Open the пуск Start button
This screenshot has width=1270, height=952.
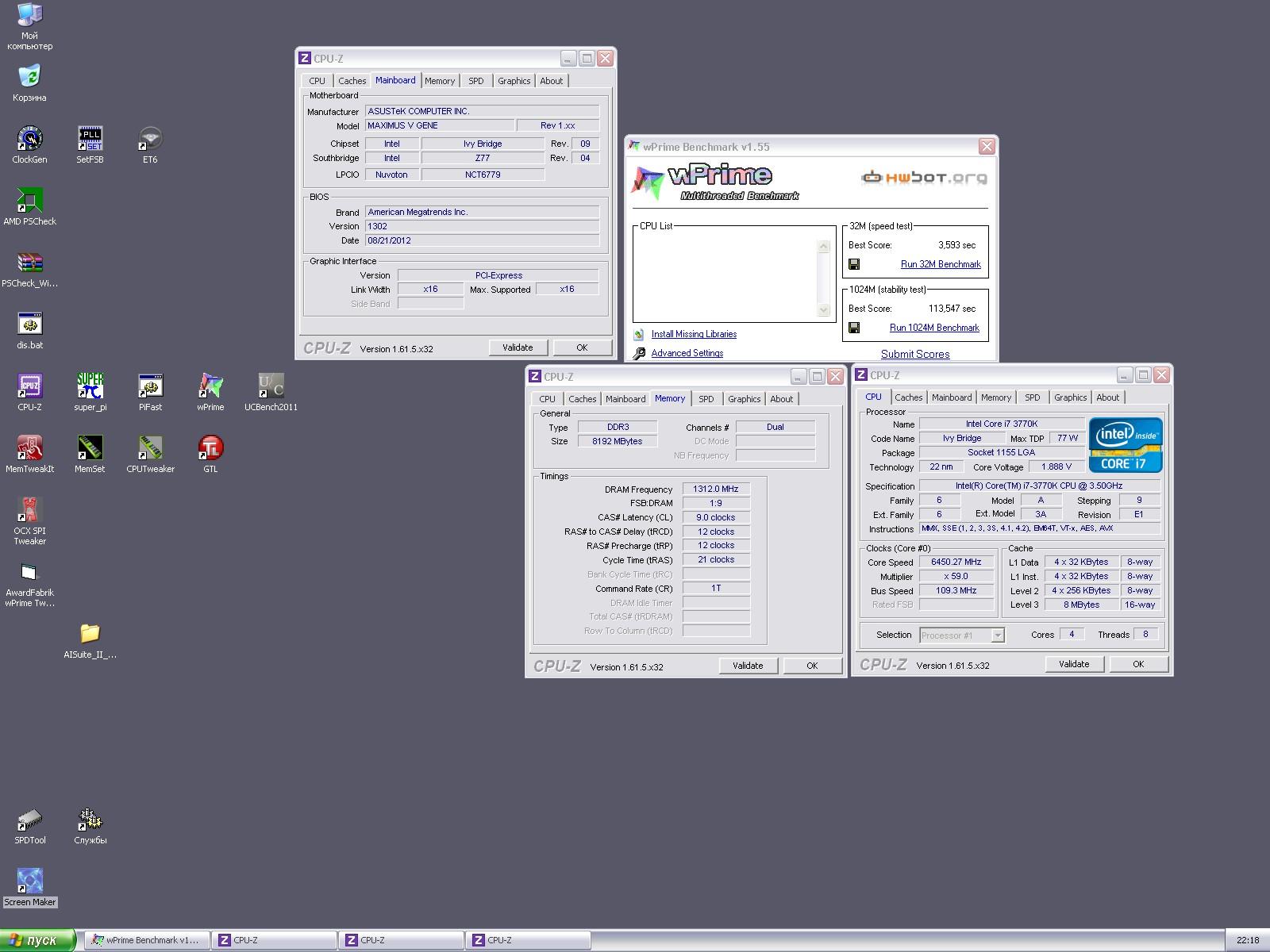click(x=37, y=940)
